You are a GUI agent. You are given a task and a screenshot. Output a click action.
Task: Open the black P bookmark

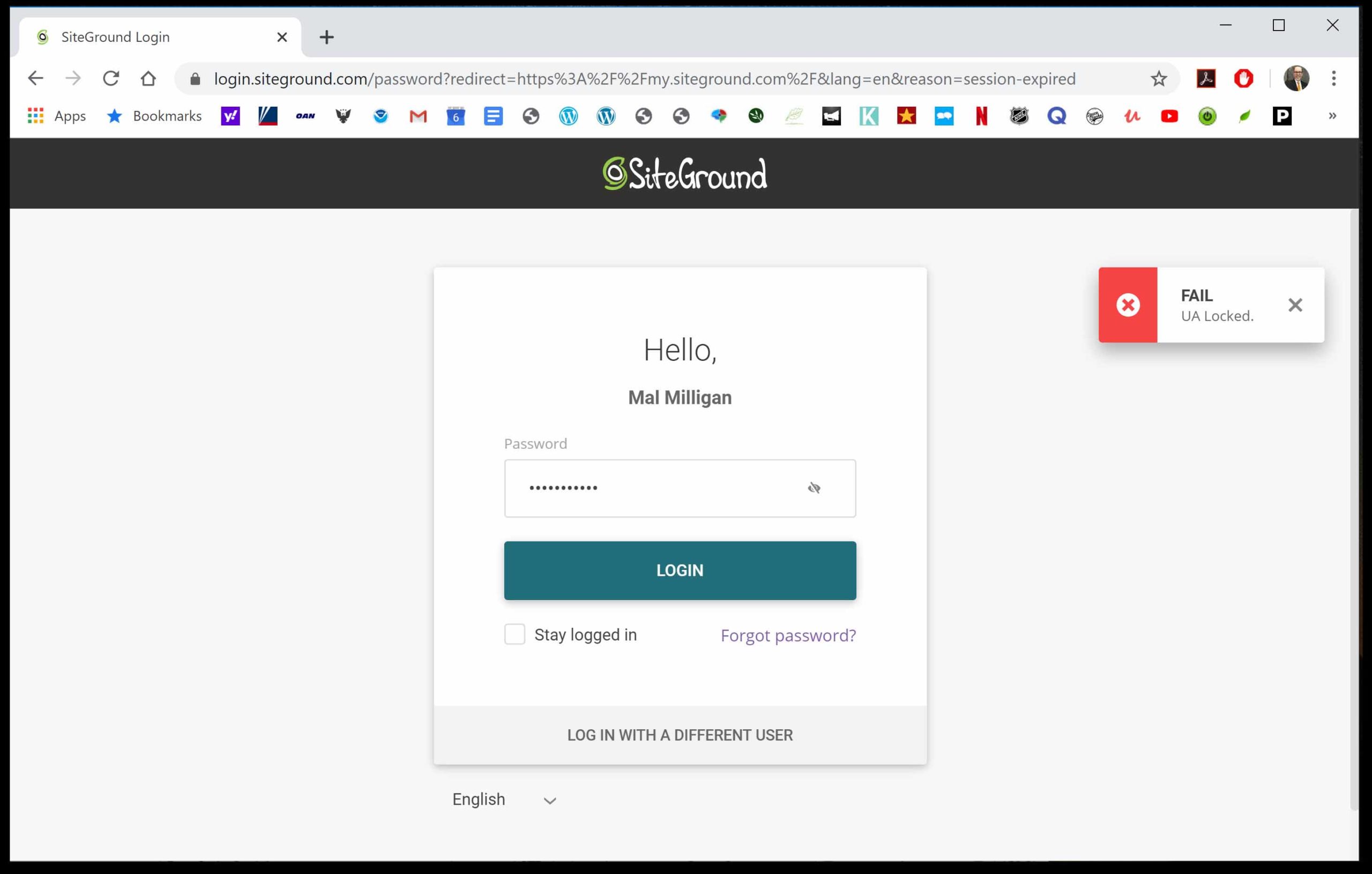click(1282, 116)
